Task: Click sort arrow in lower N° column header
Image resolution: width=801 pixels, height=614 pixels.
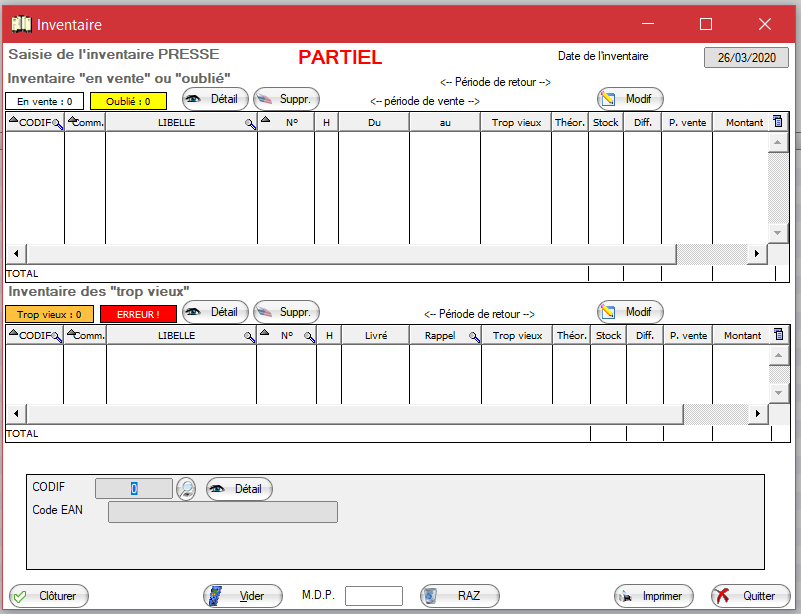Action: click(265, 334)
